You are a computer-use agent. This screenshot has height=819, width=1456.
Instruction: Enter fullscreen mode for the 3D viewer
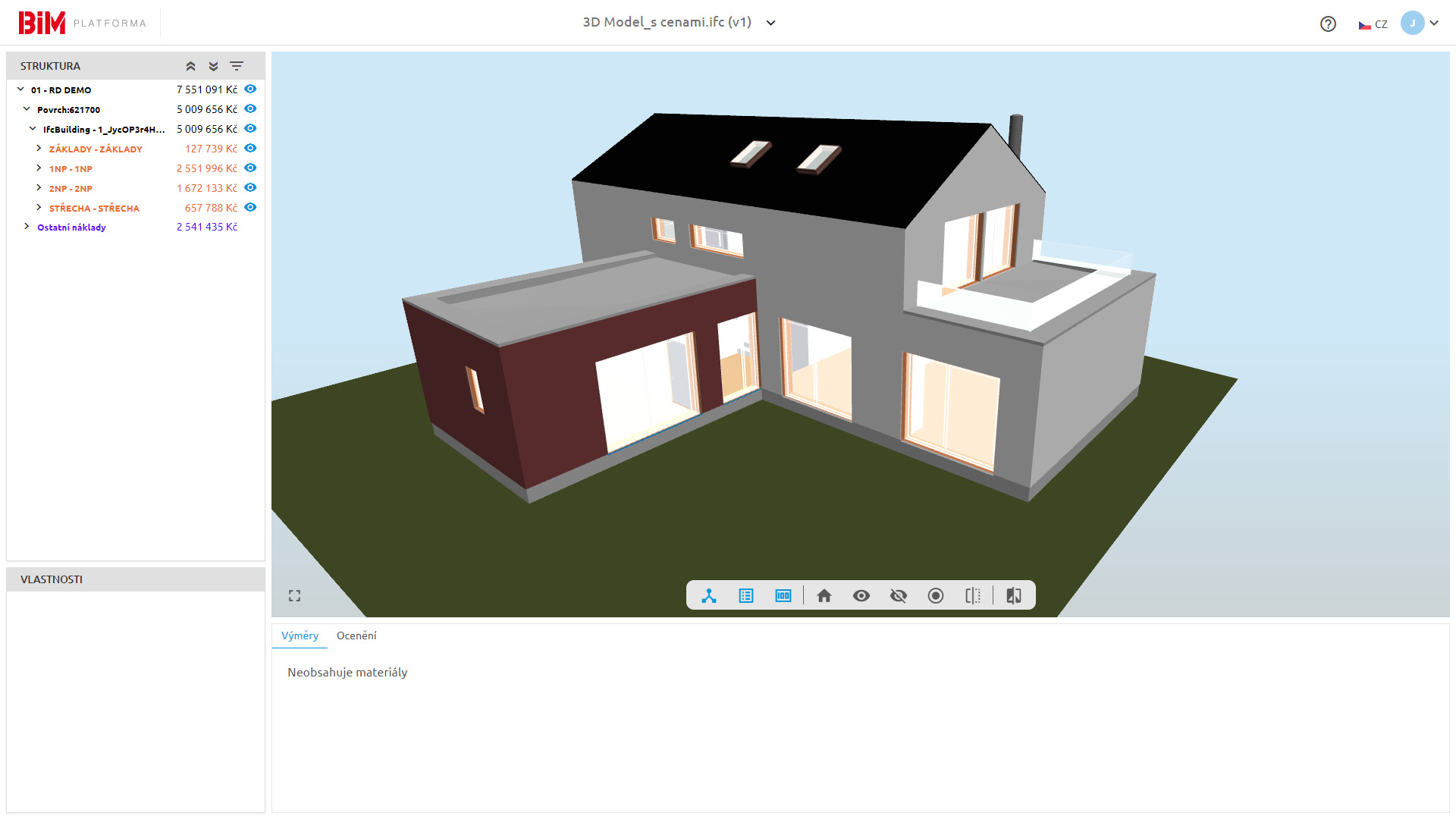pyautogui.click(x=295, y=596)
